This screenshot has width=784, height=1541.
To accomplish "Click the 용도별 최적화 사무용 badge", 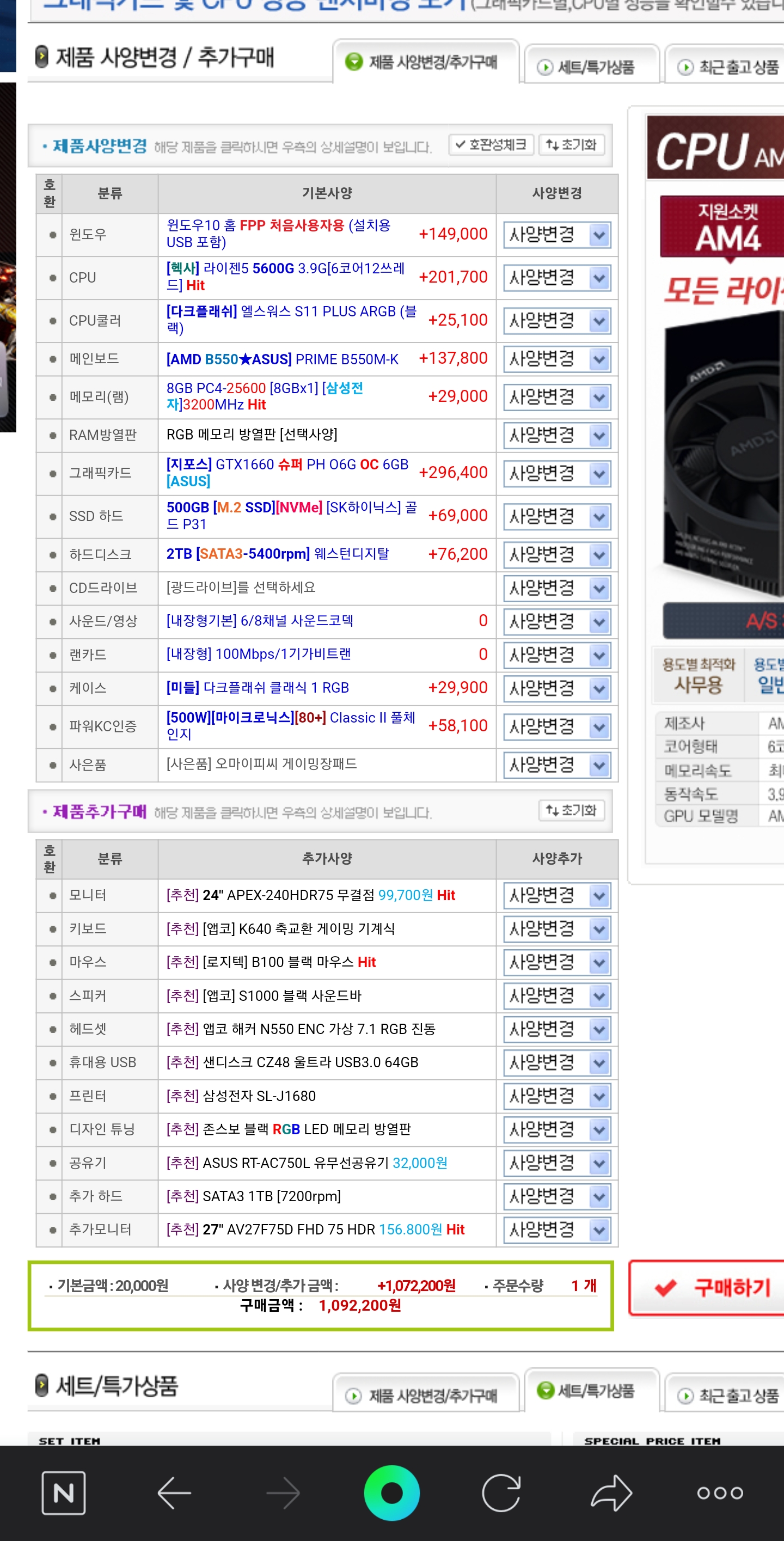I will click(698, 675).
